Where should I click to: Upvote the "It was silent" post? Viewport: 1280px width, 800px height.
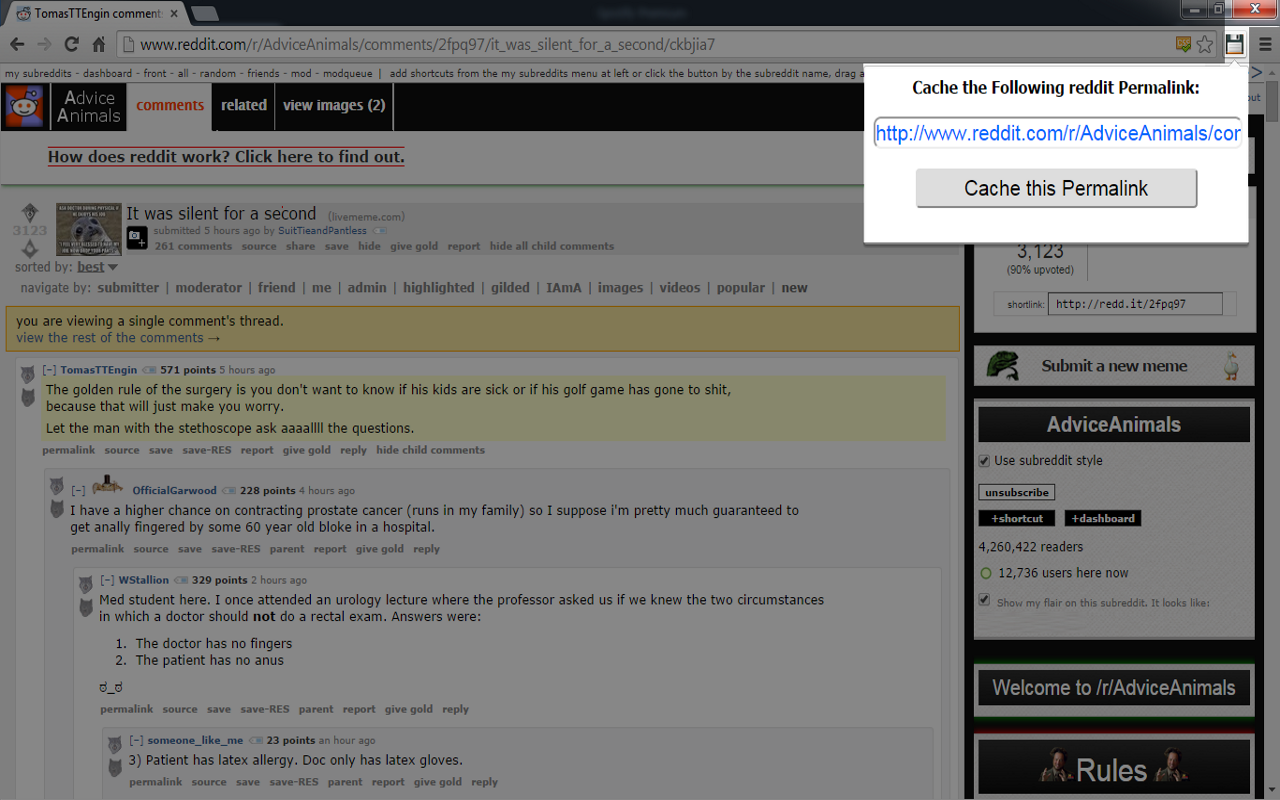tap(30, 212)
